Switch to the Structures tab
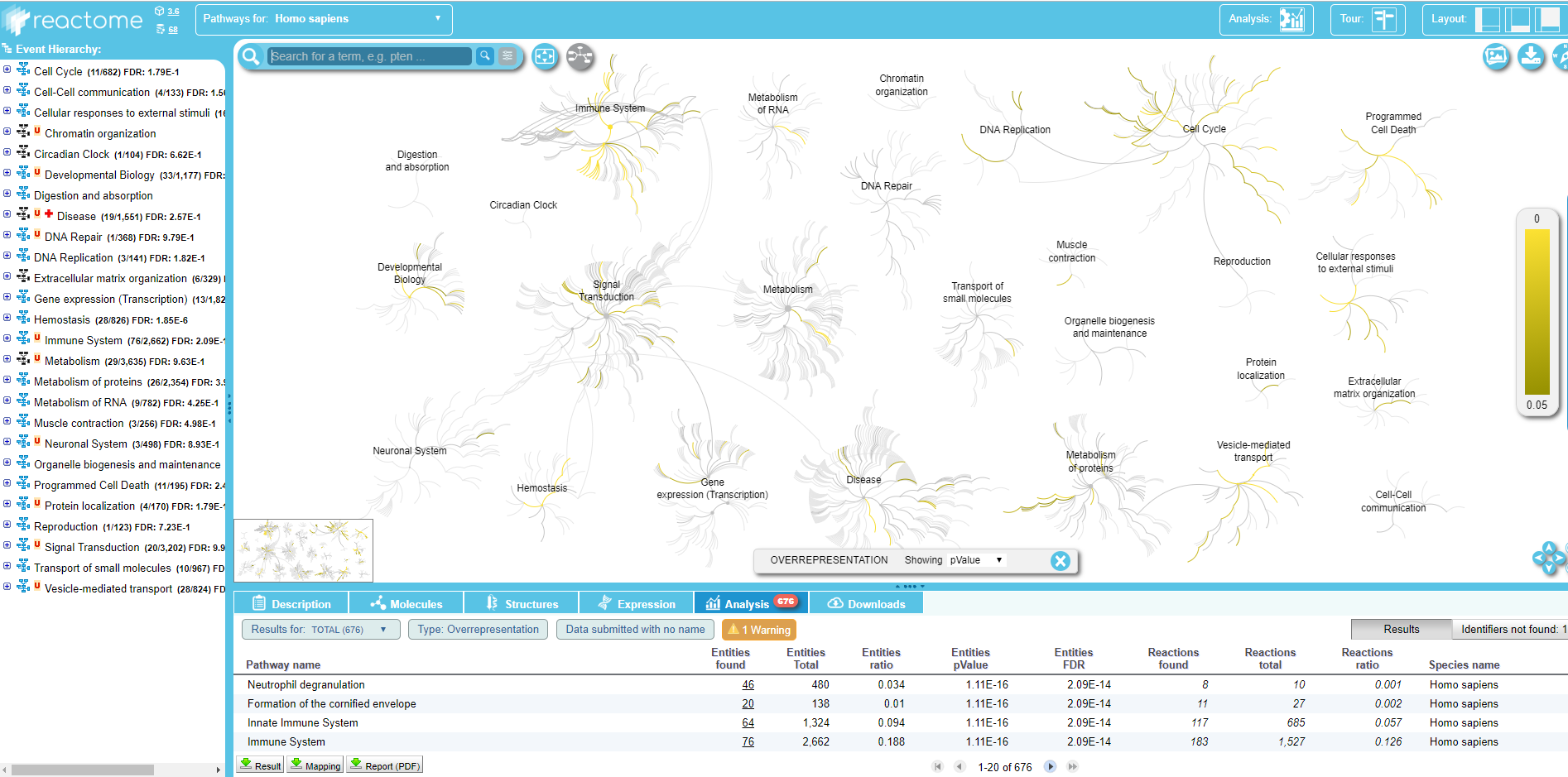This screenshot has width=1568, height=777. [521, 603]
